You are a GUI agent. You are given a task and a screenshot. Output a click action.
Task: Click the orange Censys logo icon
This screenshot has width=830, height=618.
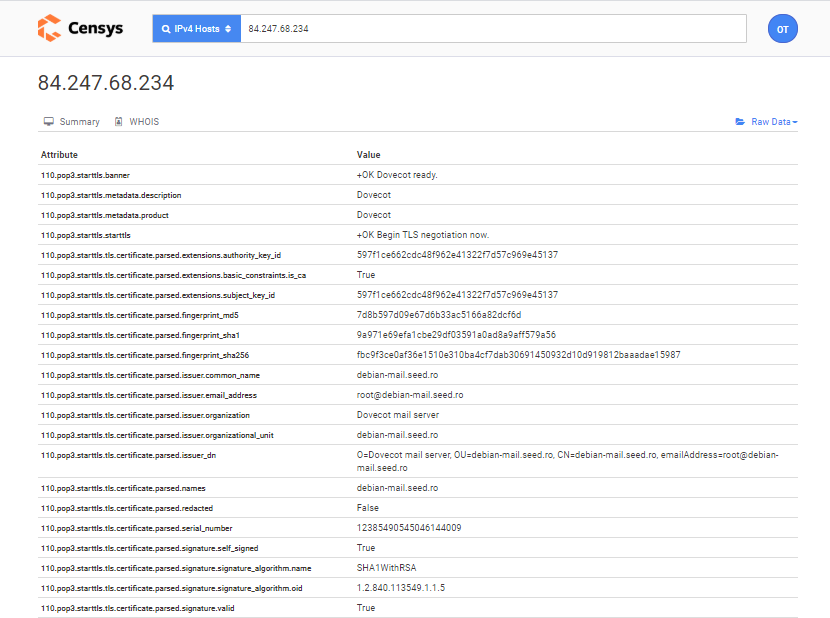click(48, 28)
